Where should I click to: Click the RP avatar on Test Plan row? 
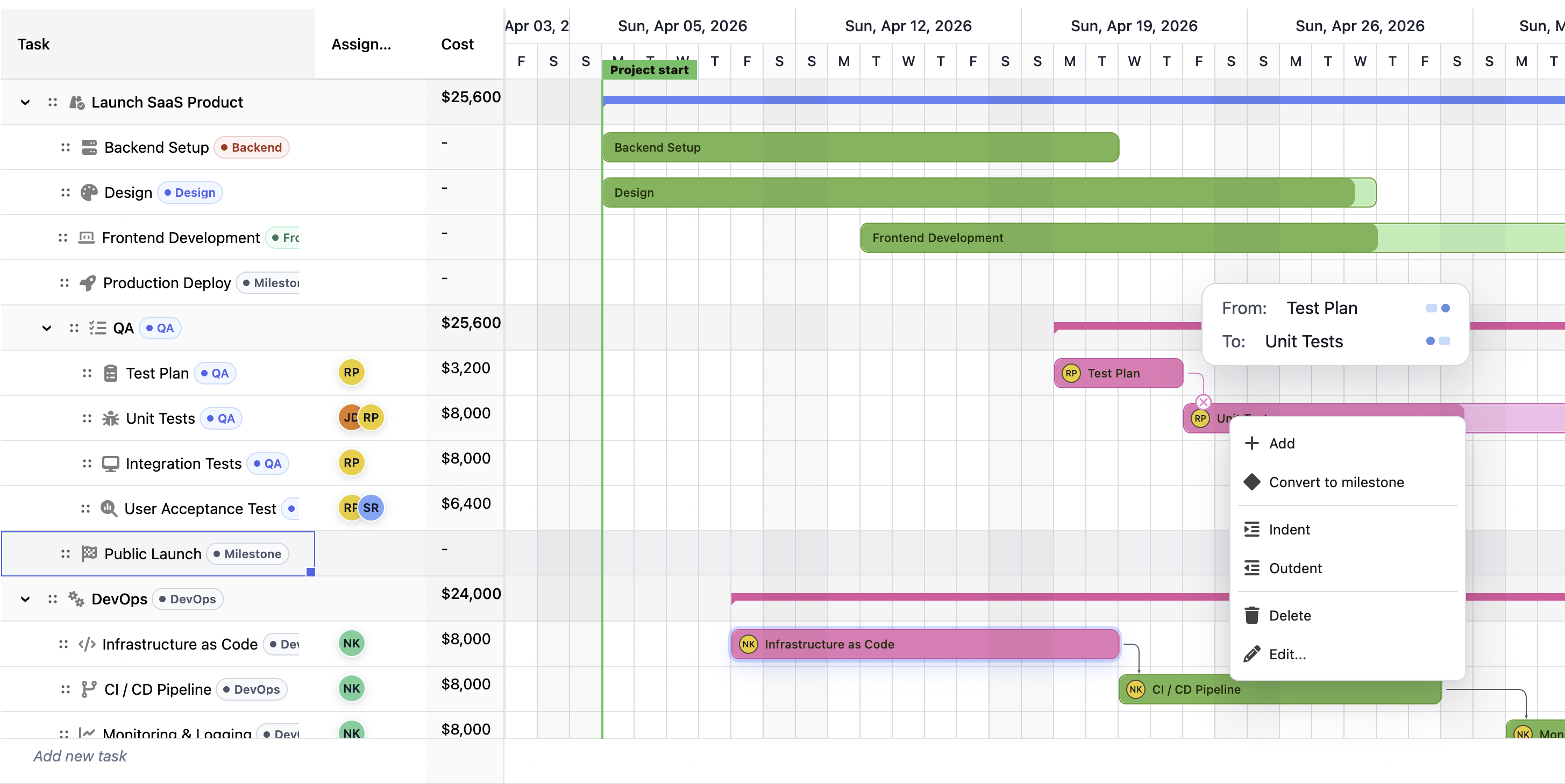(351, 372)
